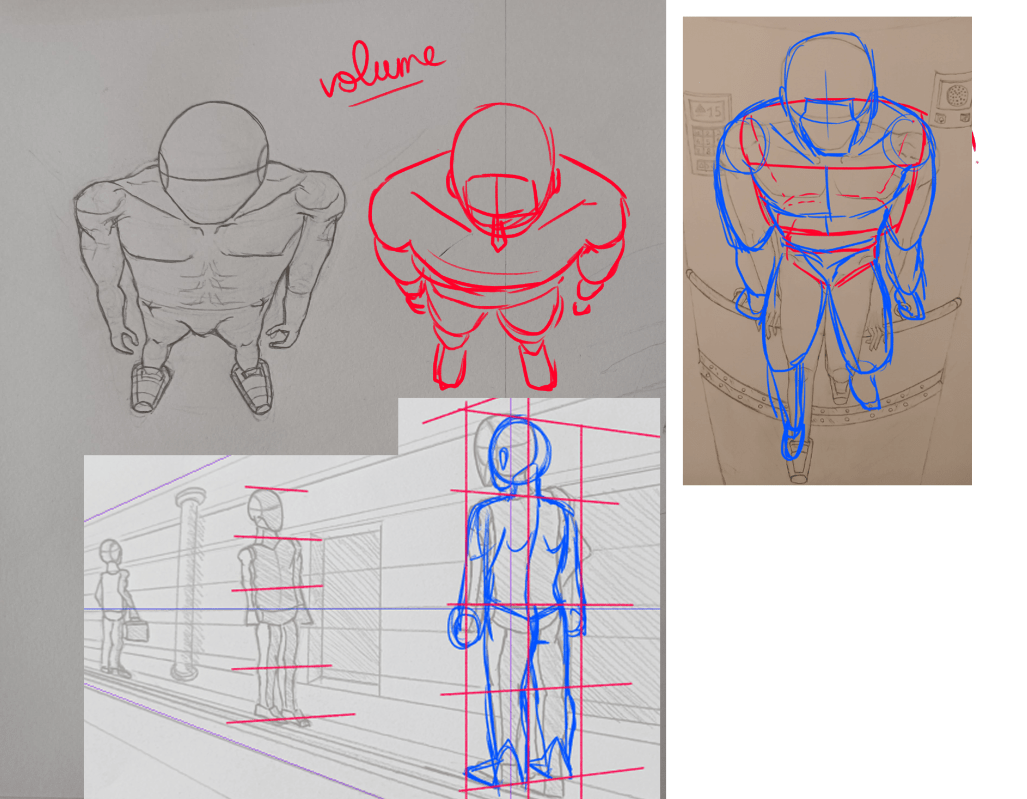Click the red sketch figure's foot
The width and height of the screenshot is (1027, 799).
click(x=451, y=366)
